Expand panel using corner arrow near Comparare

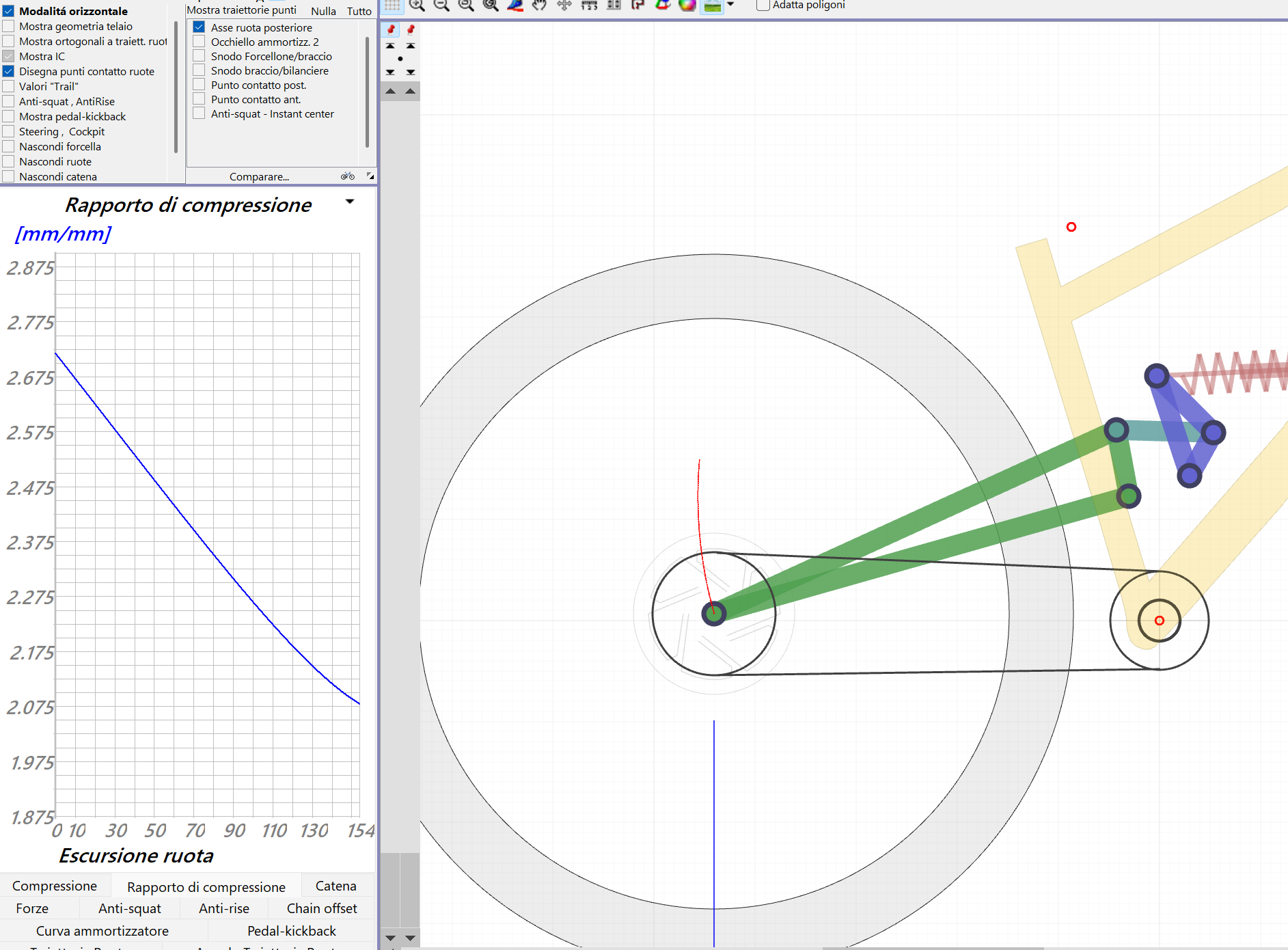coord(370,176)
